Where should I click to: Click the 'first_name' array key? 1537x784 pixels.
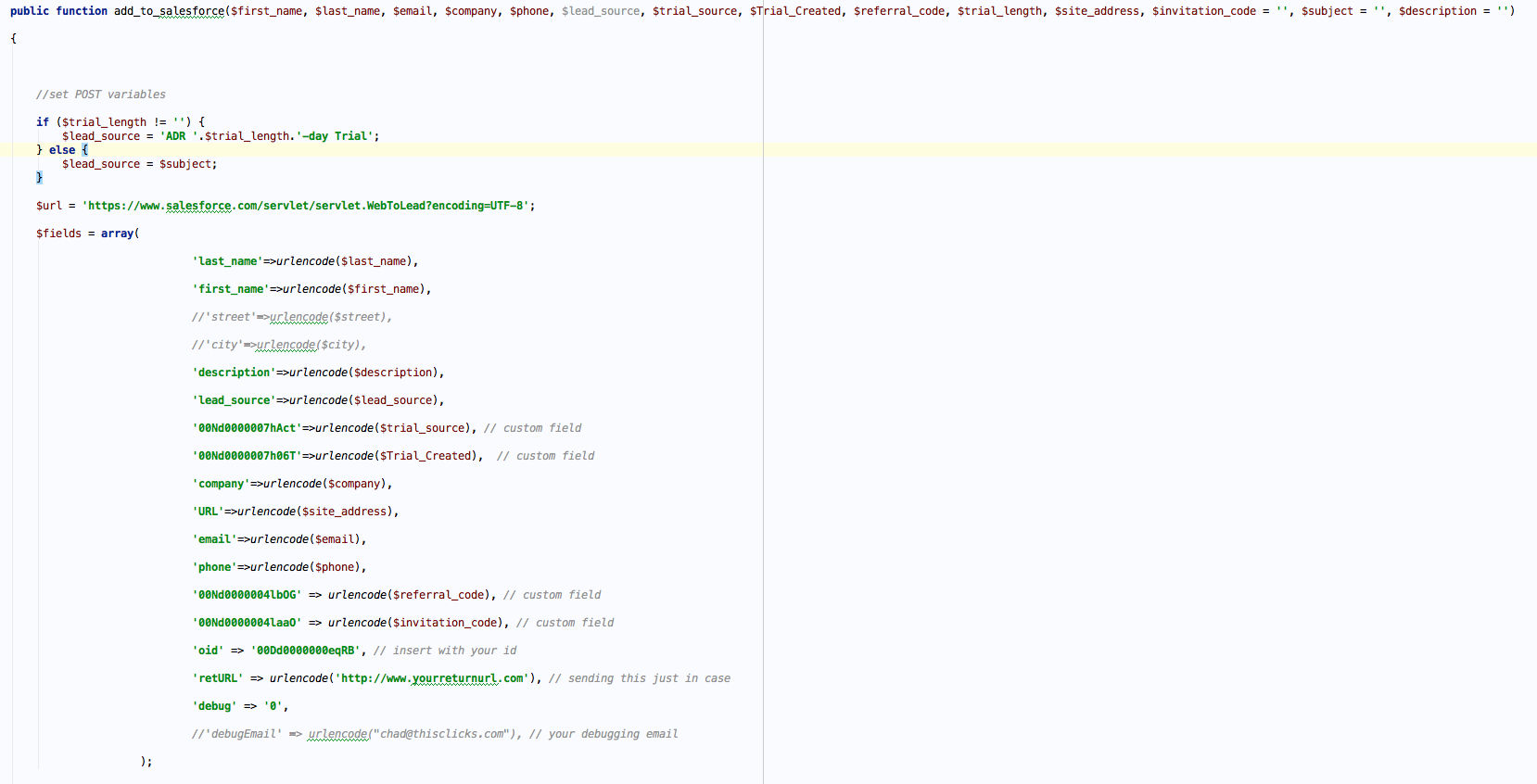[231, 289]
